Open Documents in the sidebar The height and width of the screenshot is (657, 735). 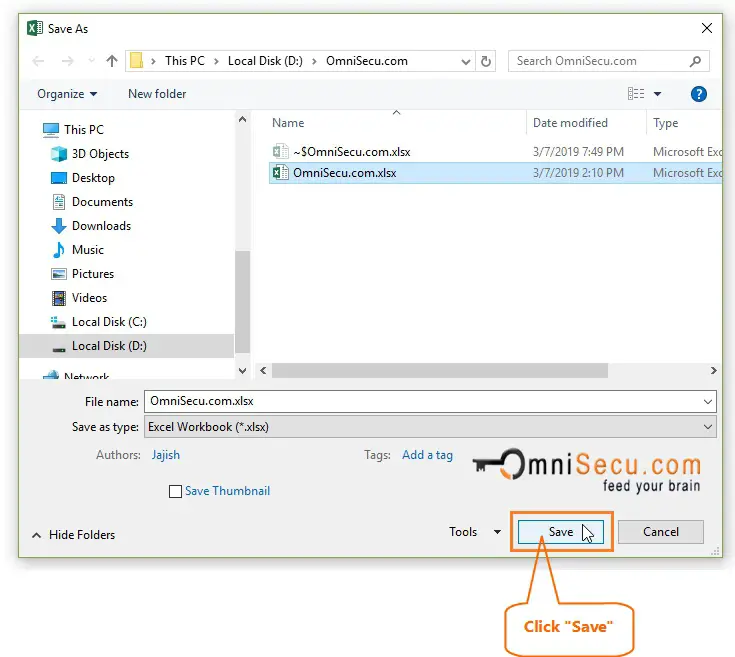point(102,202)
